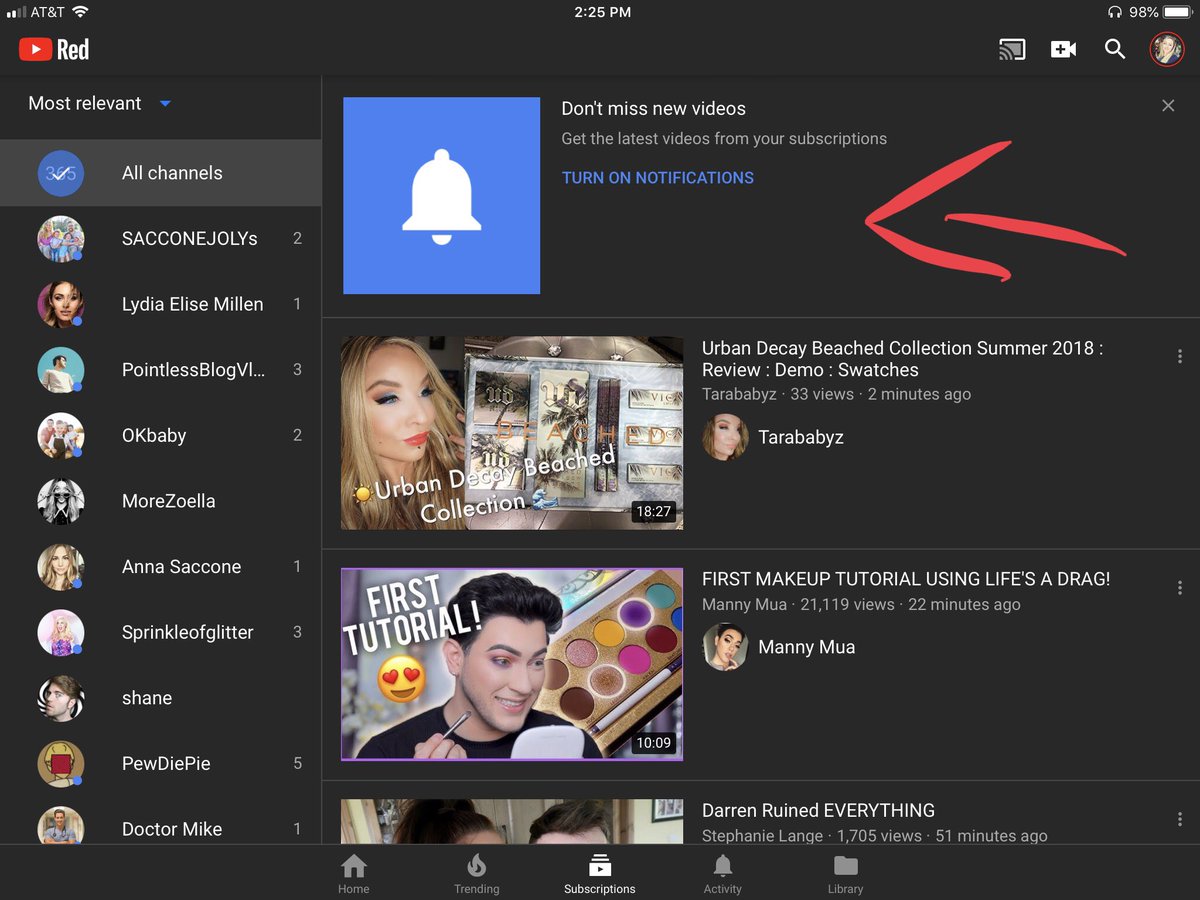Select All channels in the sidebar
Viewport: 1200px width, 900px height.
pos(160,173)
